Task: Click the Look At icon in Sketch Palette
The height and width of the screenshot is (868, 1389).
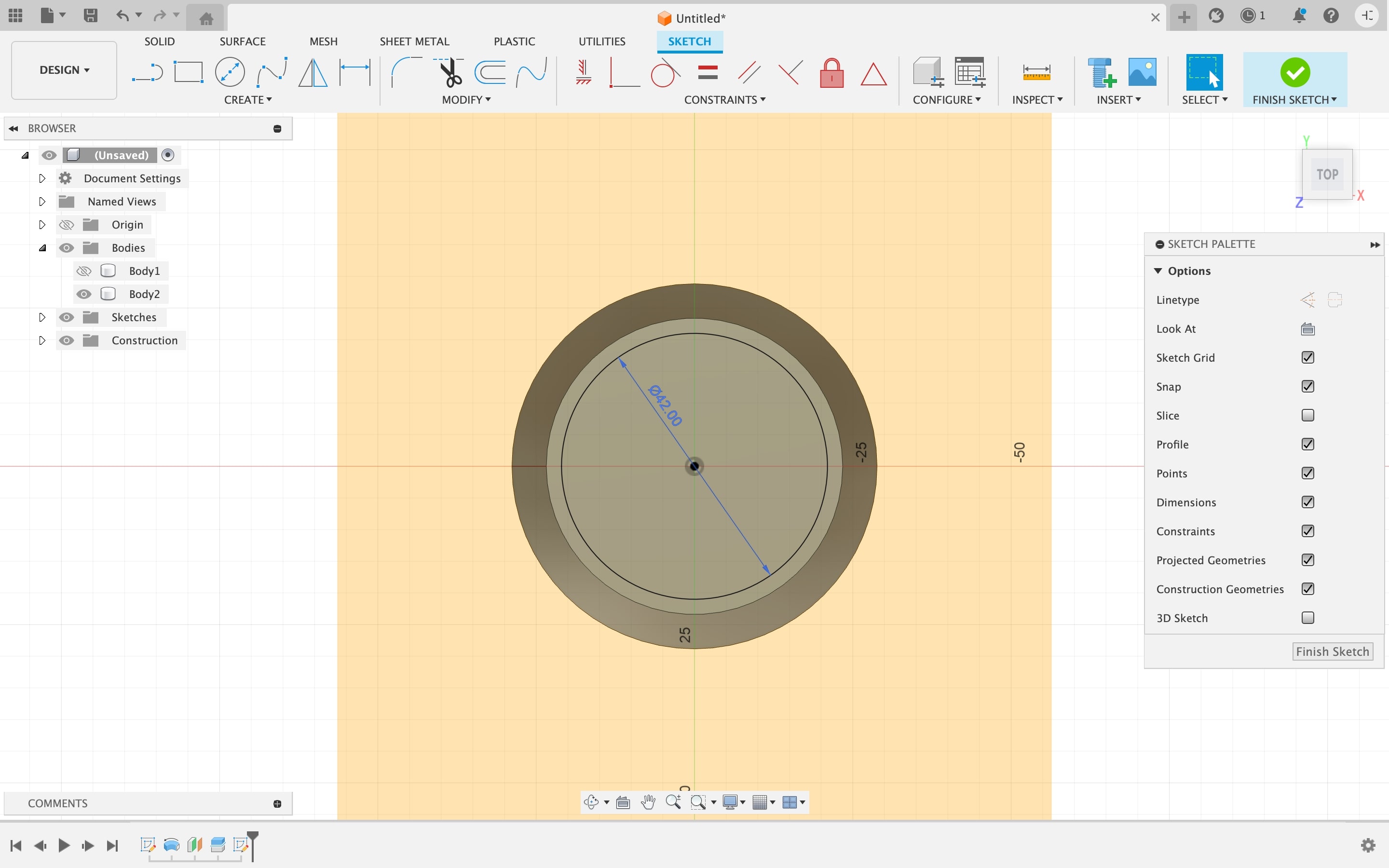Action: click(x=1307, y=329)
